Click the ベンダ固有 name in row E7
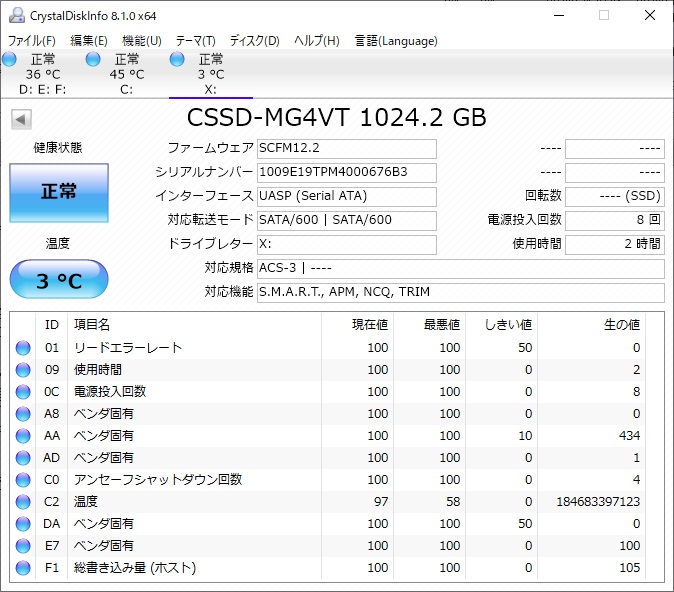Viewport: 674px width, 592px height. [104, 546]
